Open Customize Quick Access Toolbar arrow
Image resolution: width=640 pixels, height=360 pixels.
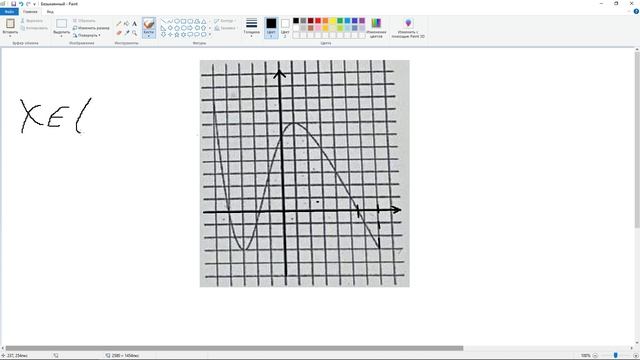click(34, 4)
